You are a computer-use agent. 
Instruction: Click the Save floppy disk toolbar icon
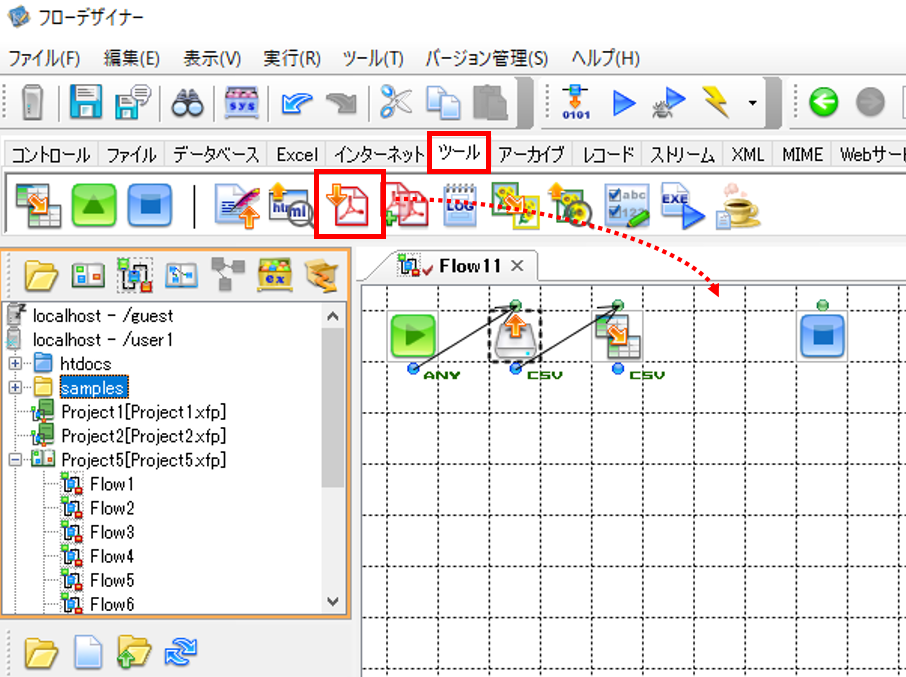coord(86,102)
